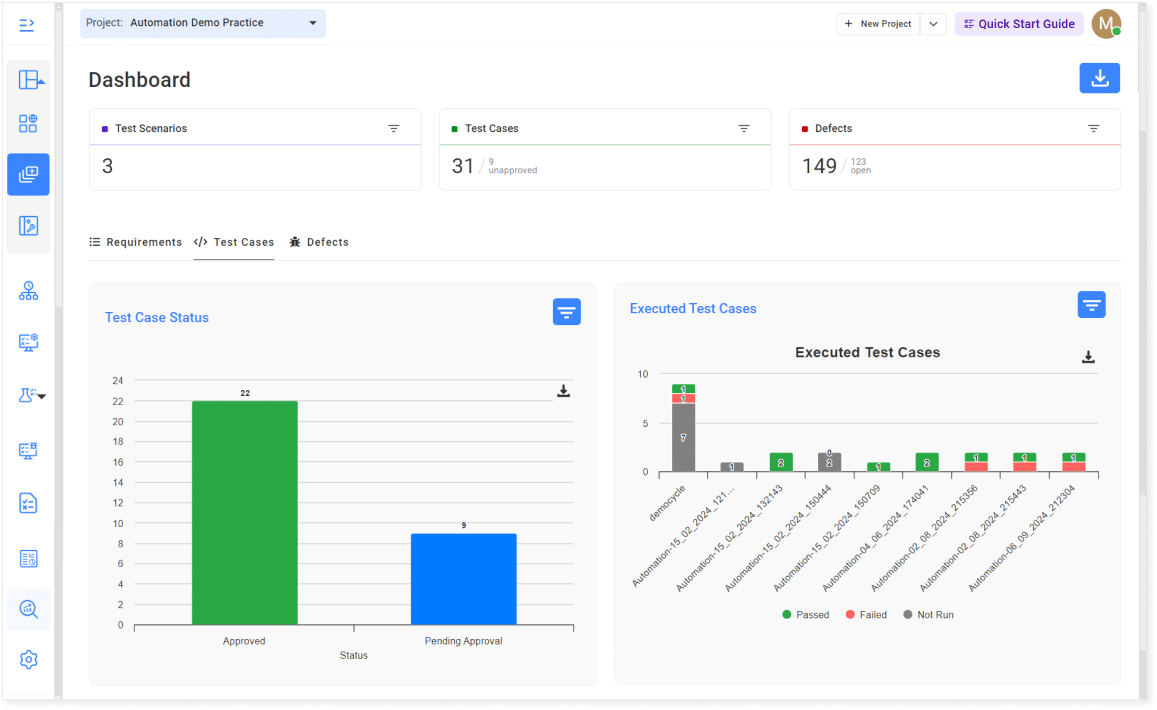This screenshot has width=1157, height=710.
Task: Open the Defects card filter menu
Action: click(1094, 128)
